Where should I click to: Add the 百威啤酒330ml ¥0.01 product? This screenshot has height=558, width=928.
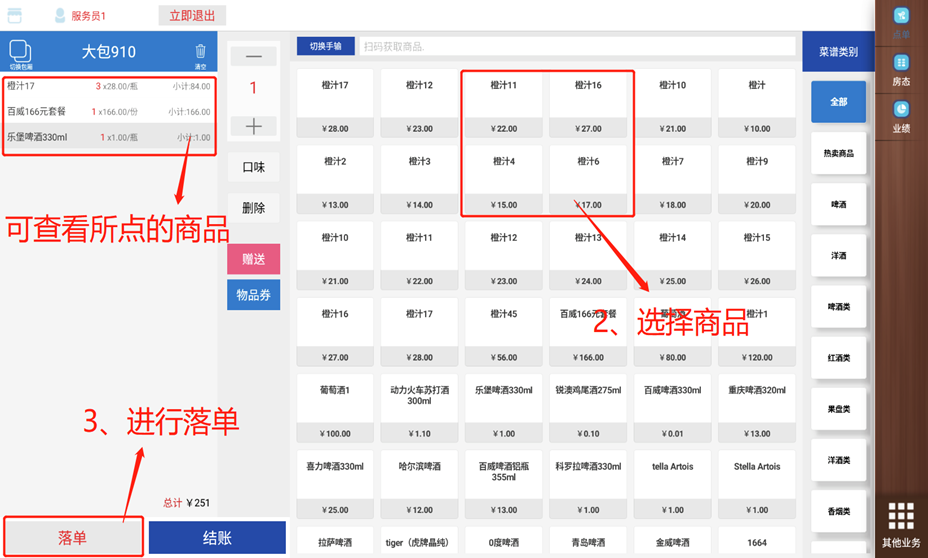click(x=672, y=408)
